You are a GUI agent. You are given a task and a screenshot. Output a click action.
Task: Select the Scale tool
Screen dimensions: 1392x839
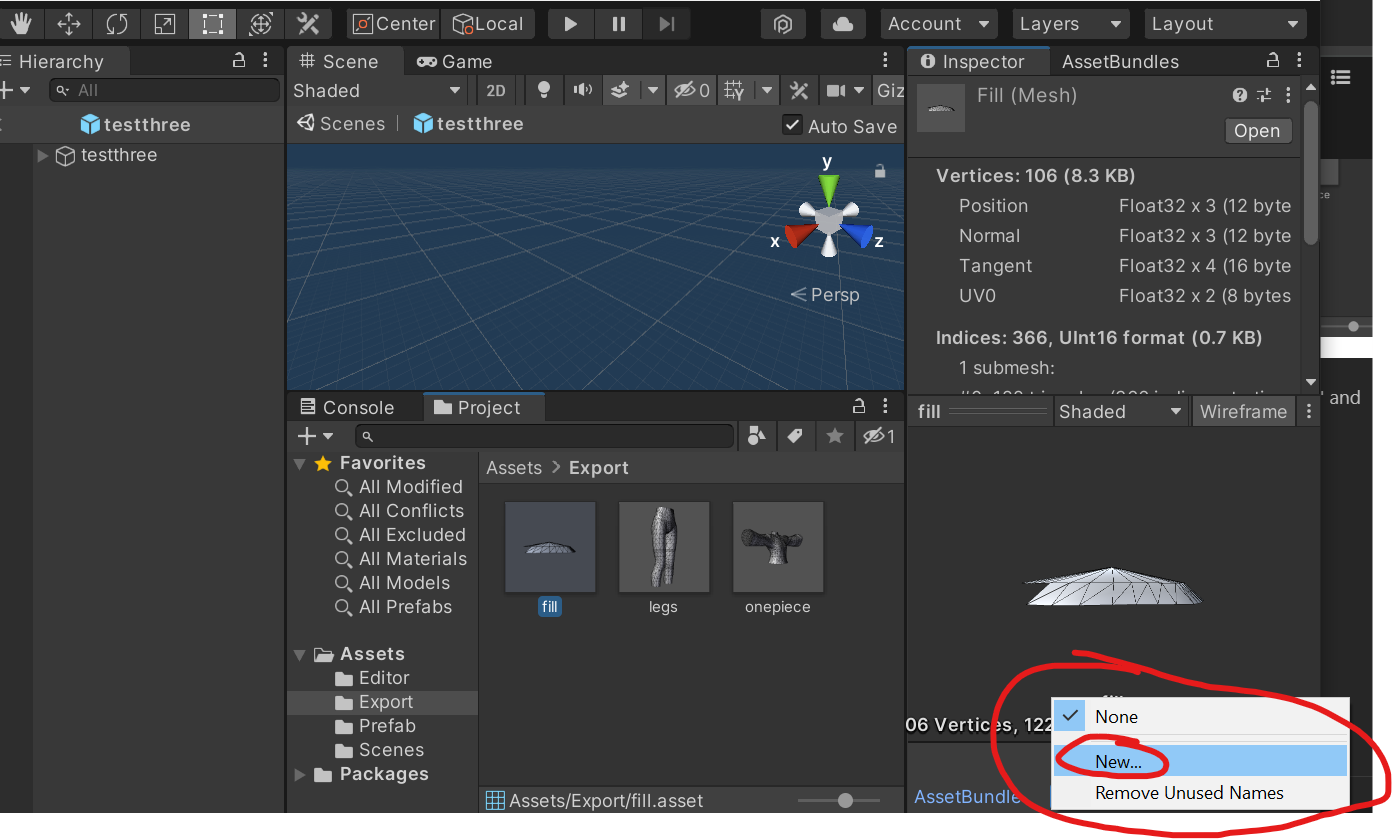pyautogui.click(x=165, y=24)
